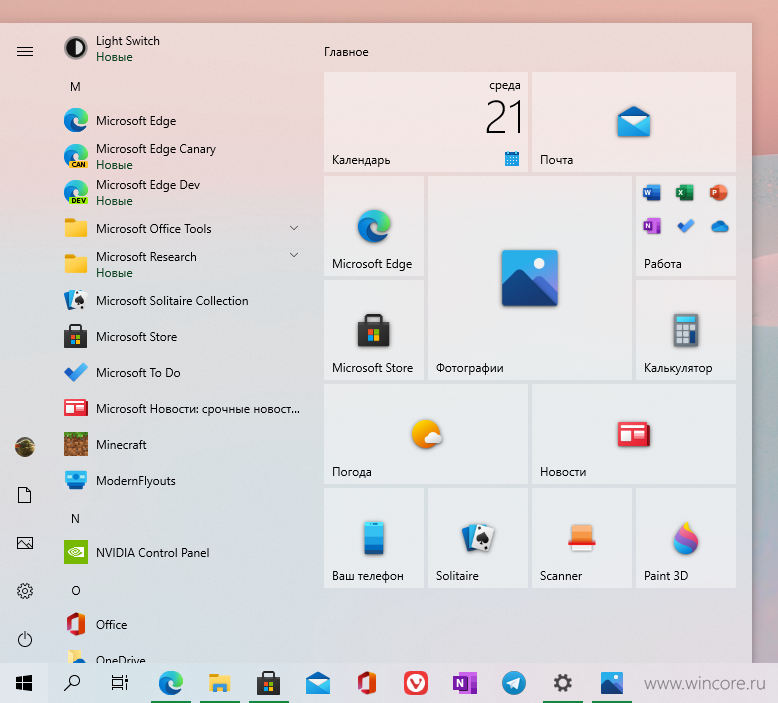Open Office from the taskbar

click(367, 683)
